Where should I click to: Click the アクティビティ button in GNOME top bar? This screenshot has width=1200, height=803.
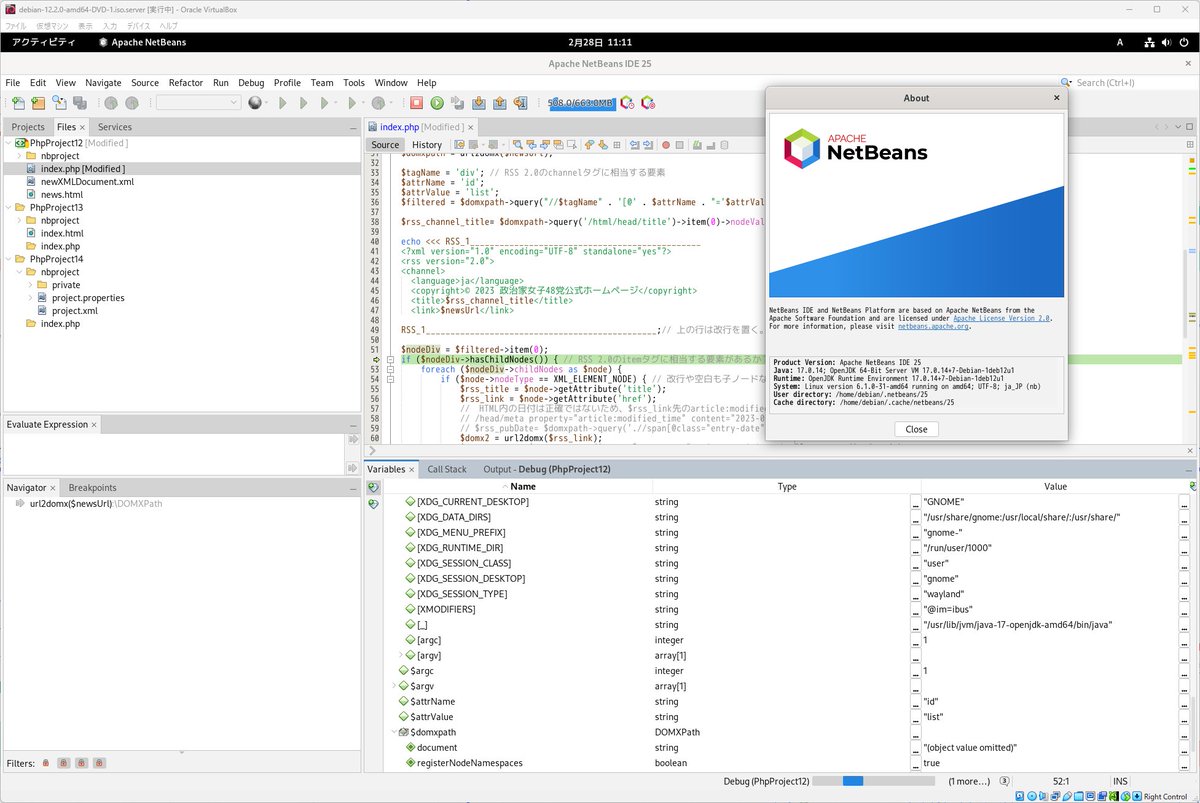click(x=43, y=42)
